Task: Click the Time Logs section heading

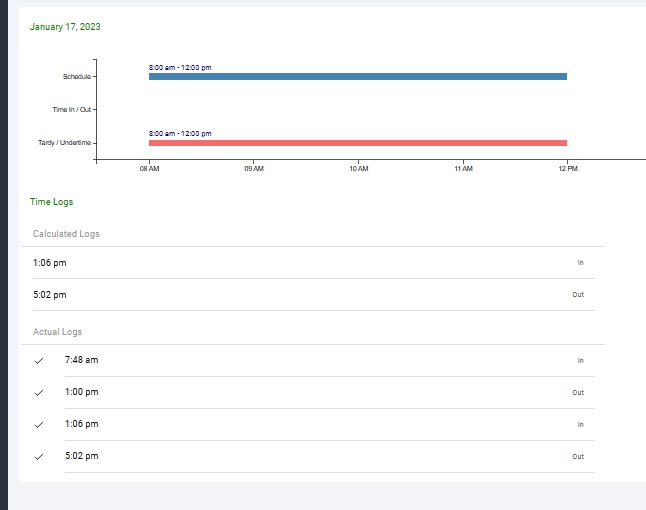Action: (x=51, y=202)
